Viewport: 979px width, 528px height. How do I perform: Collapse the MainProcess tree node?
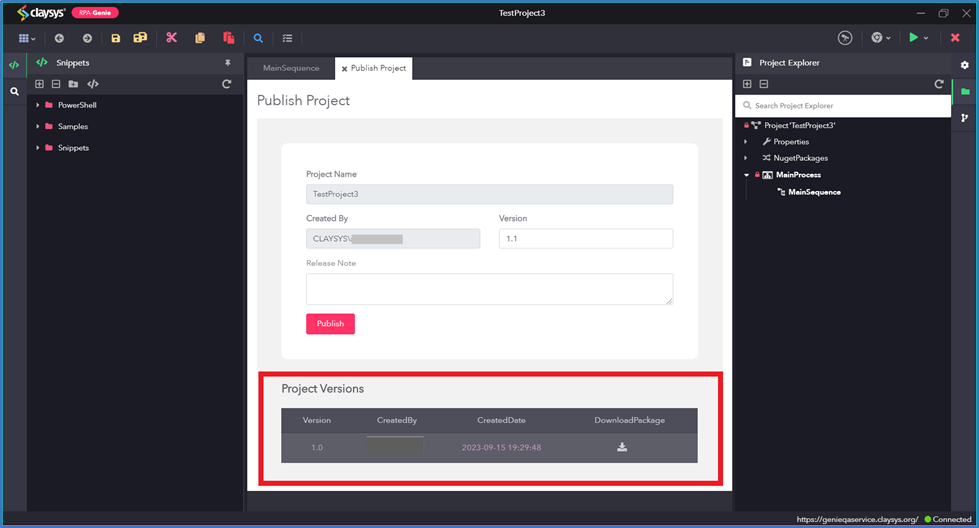tap(746, 175)
